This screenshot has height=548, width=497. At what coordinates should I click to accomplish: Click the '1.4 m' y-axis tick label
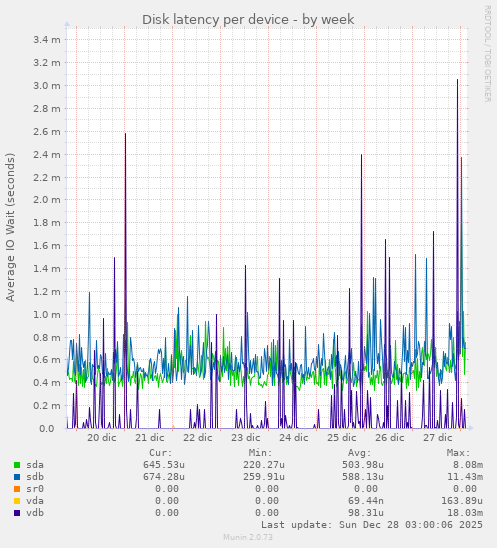(47, 269)
